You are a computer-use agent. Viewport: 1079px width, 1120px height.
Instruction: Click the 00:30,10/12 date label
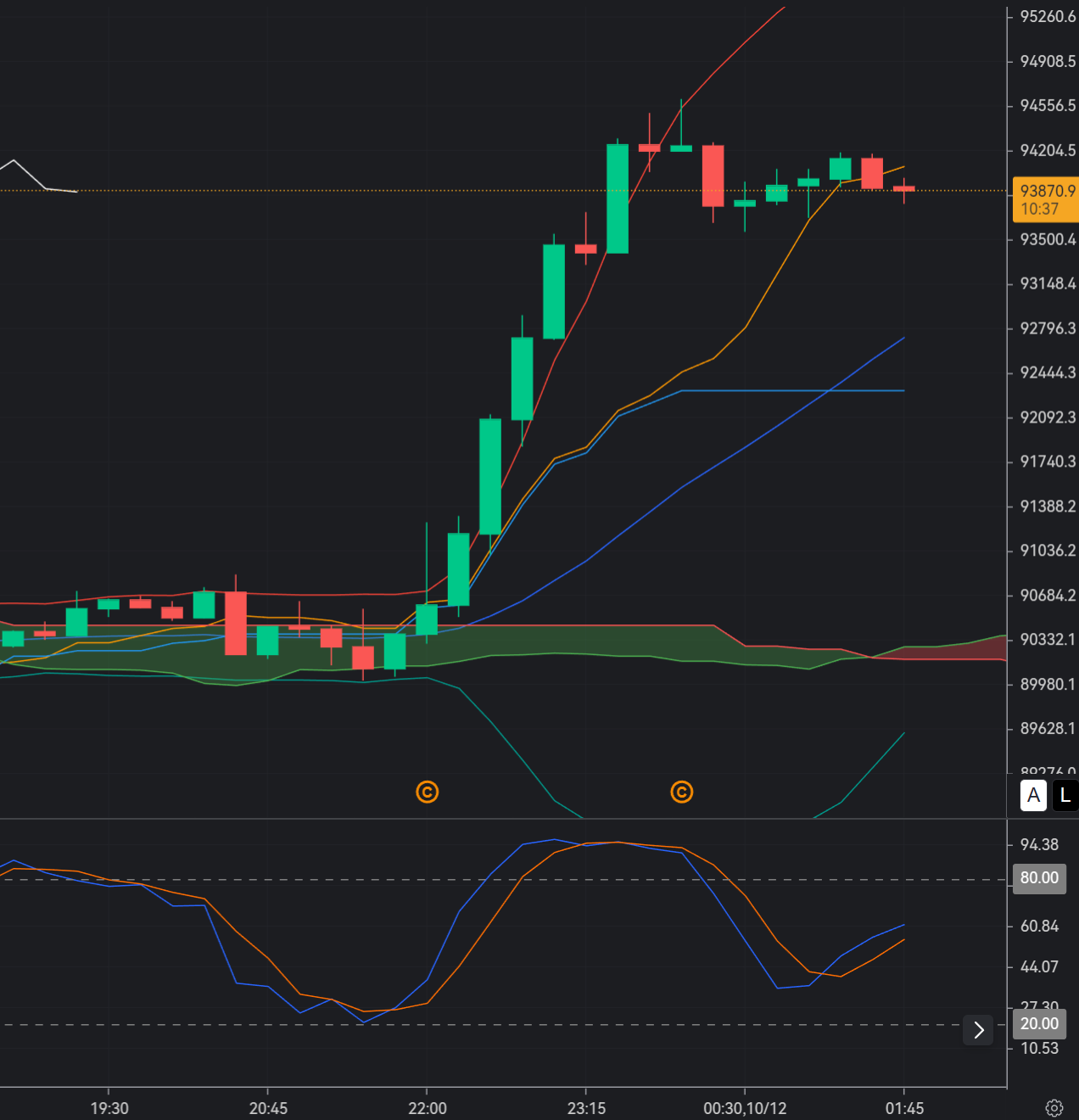coord(746,1108)
